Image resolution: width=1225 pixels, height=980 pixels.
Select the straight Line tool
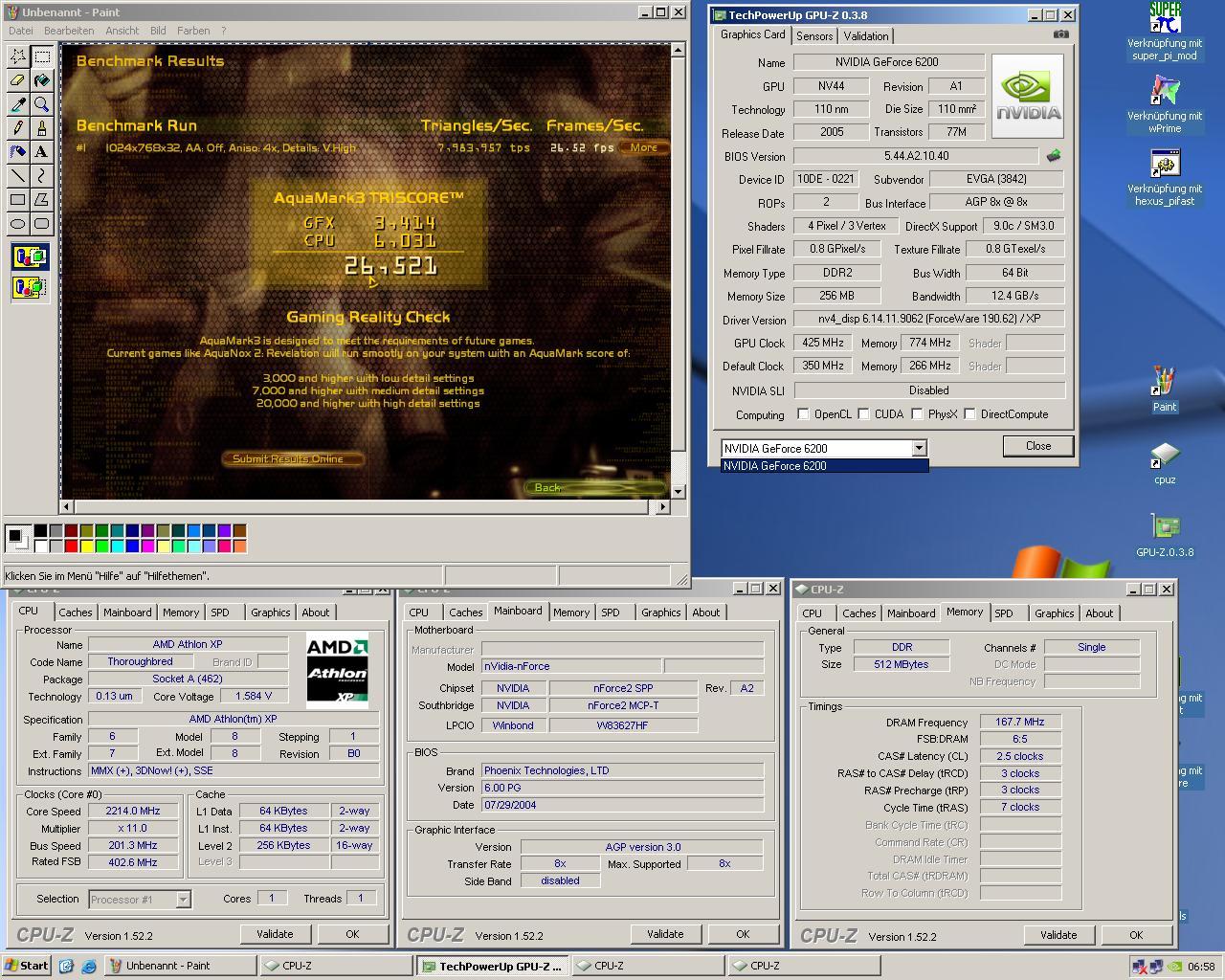click(18, 175)
